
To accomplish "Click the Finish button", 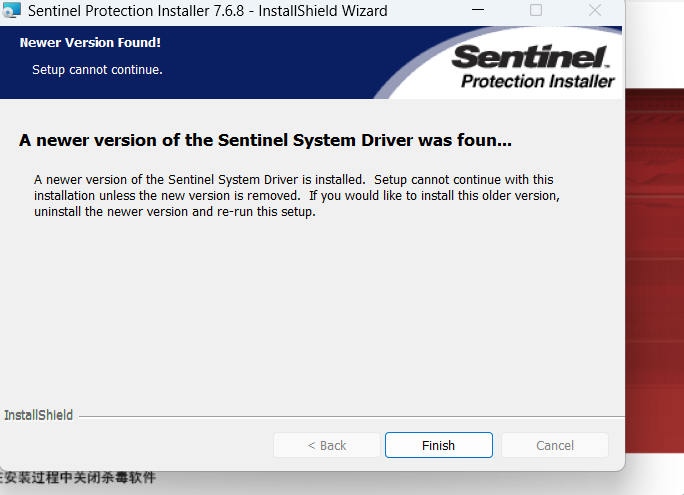I will pos(438,445).
